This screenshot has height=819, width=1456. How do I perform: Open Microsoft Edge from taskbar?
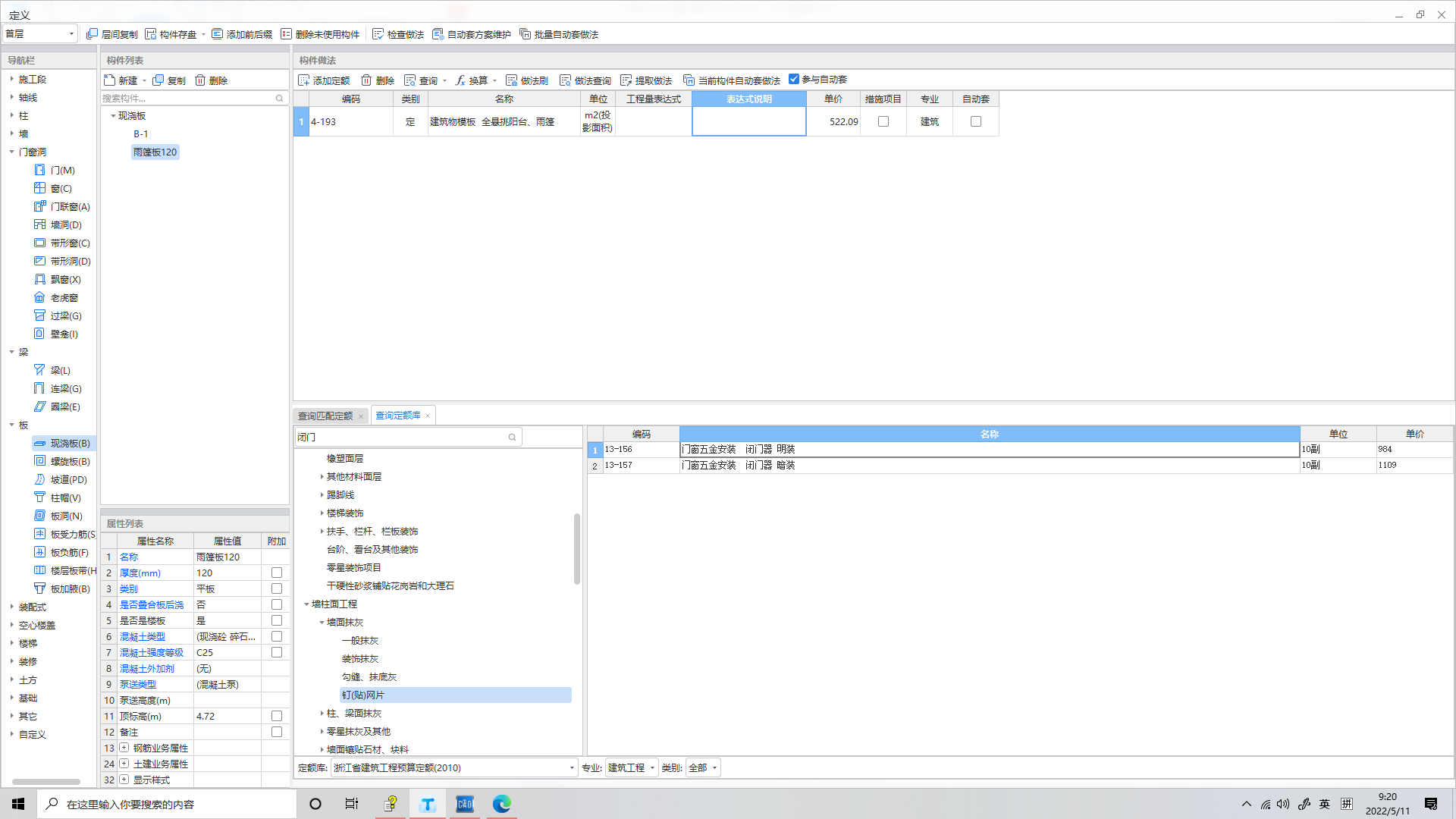click(501, 804)
